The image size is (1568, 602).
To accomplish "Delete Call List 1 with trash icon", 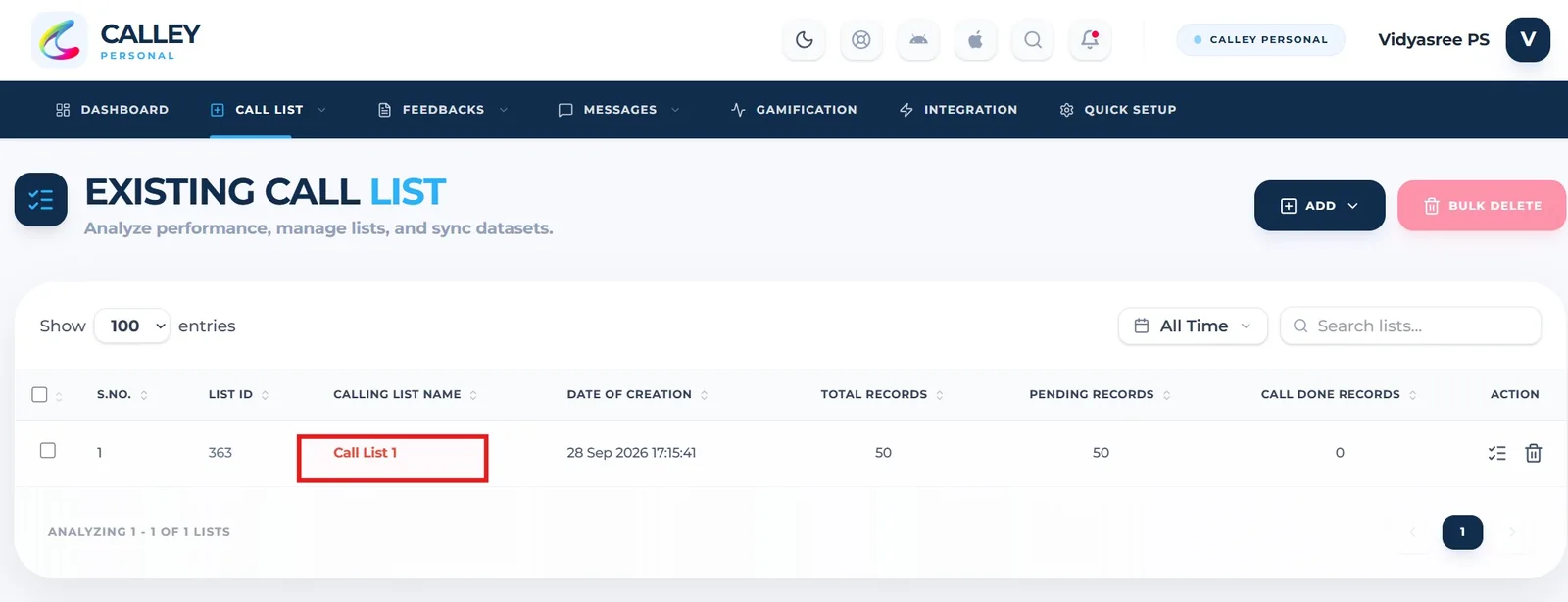I will click(1534, 453).
